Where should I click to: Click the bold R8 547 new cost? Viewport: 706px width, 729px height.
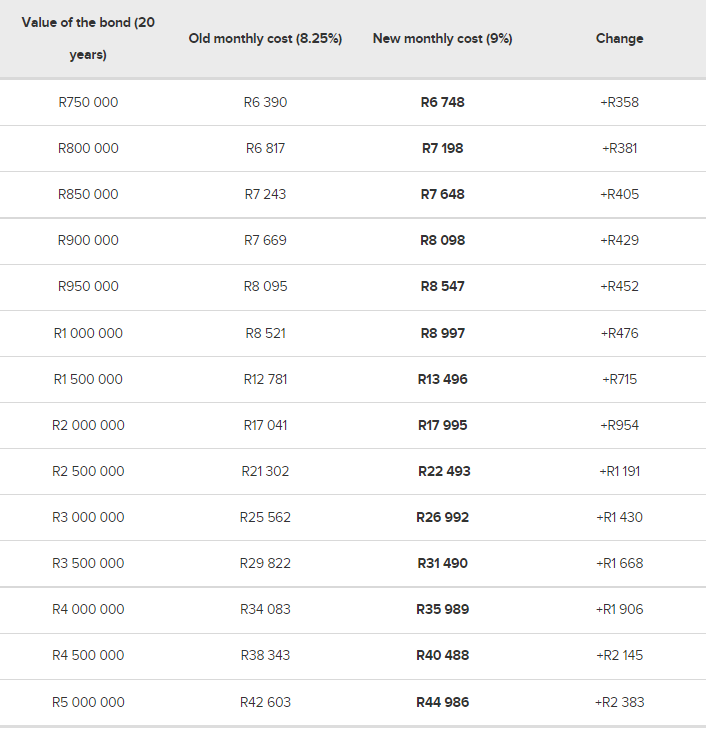(x=442, y=286)
